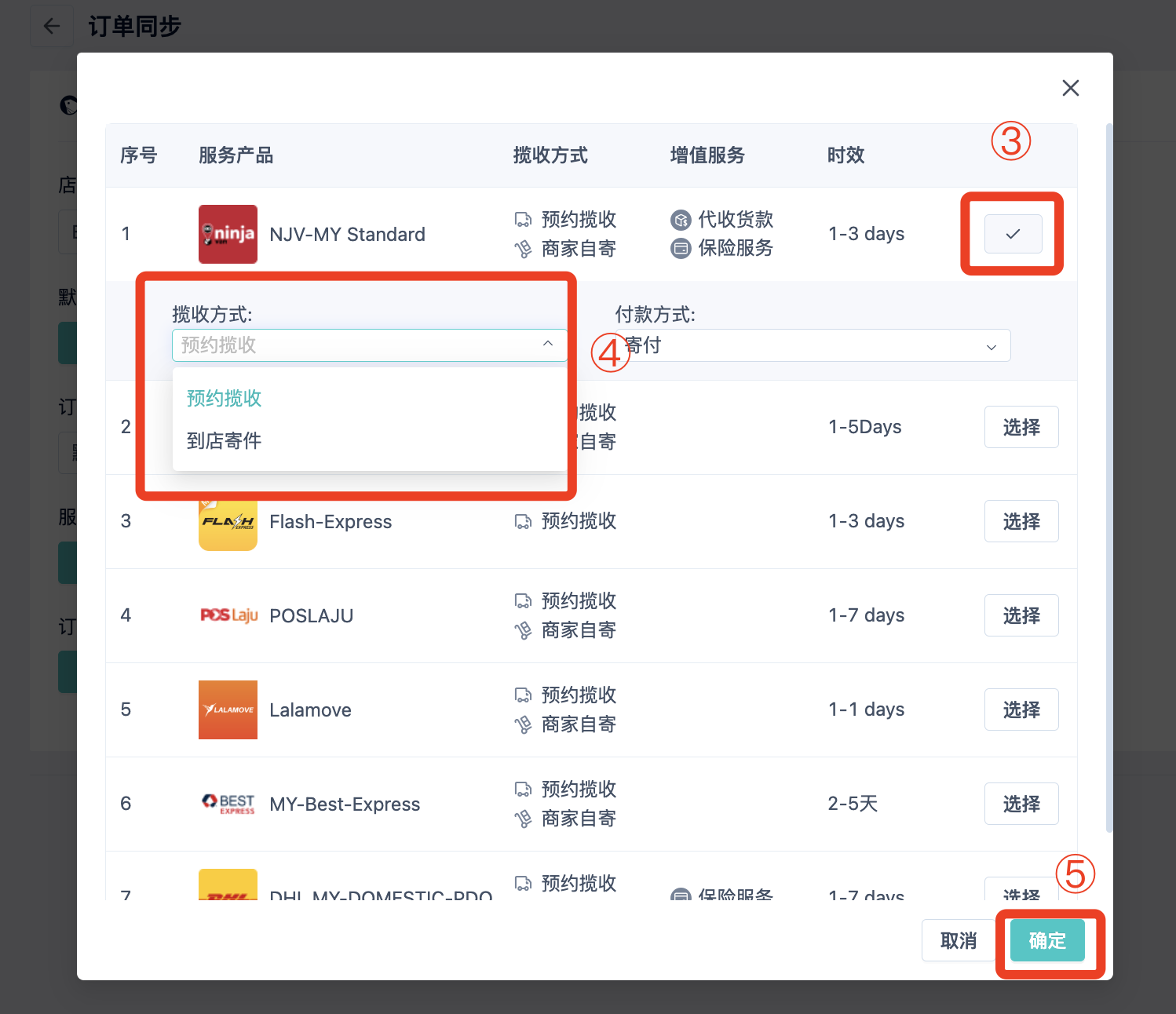Click the MY-Best-Express logo
This screenshot has width=1176, height=1014.
(x=228, y=804)
